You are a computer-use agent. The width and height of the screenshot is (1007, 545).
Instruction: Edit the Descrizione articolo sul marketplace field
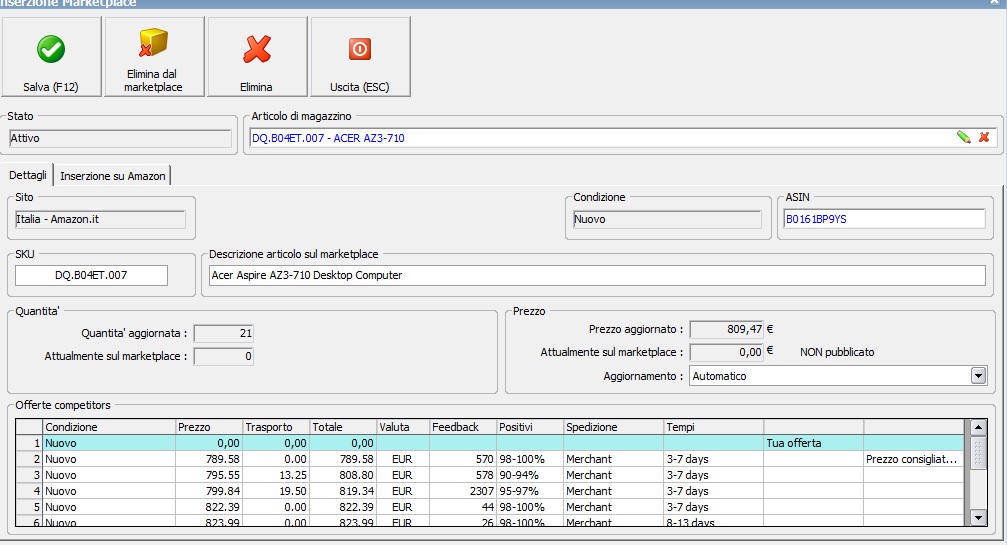597,275
